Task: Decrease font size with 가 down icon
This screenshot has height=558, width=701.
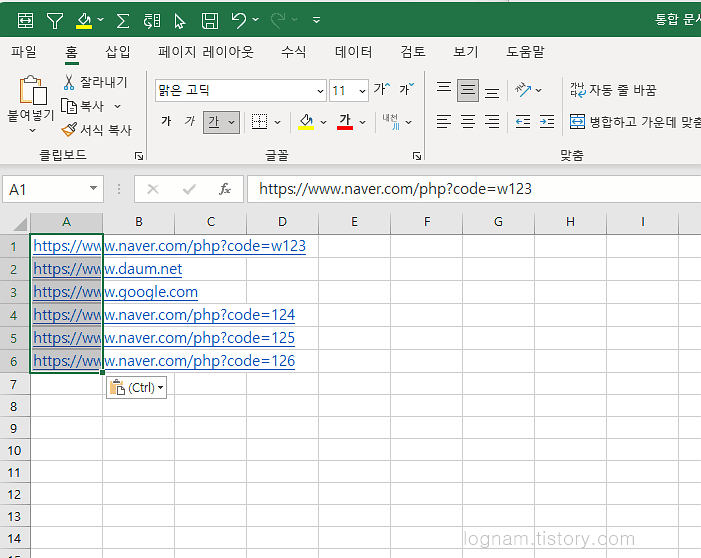Action: coord(407,89)
